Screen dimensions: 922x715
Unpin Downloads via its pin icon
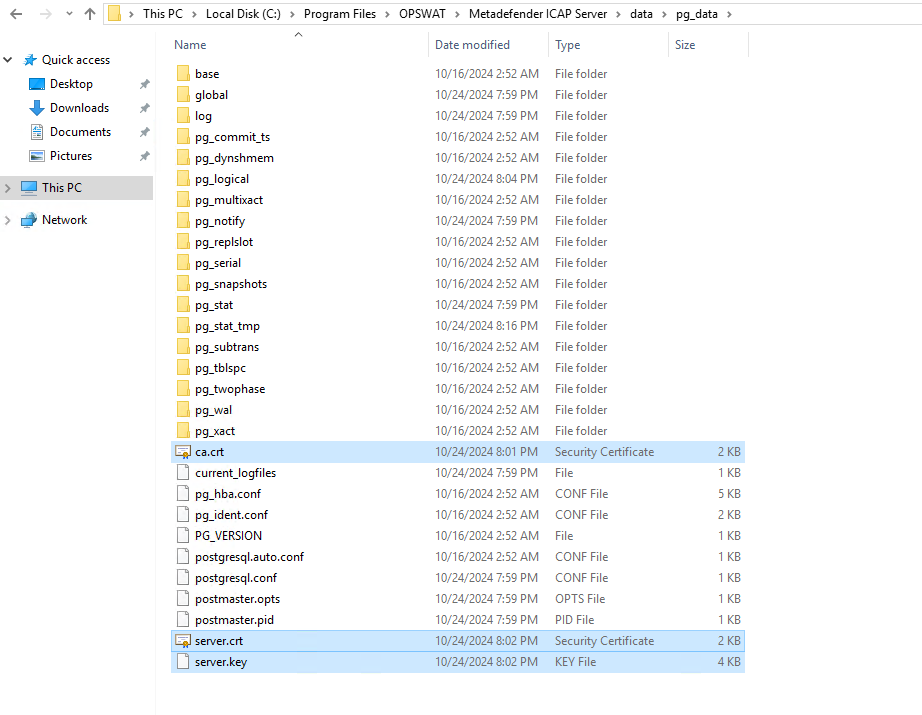click(145, 108)
